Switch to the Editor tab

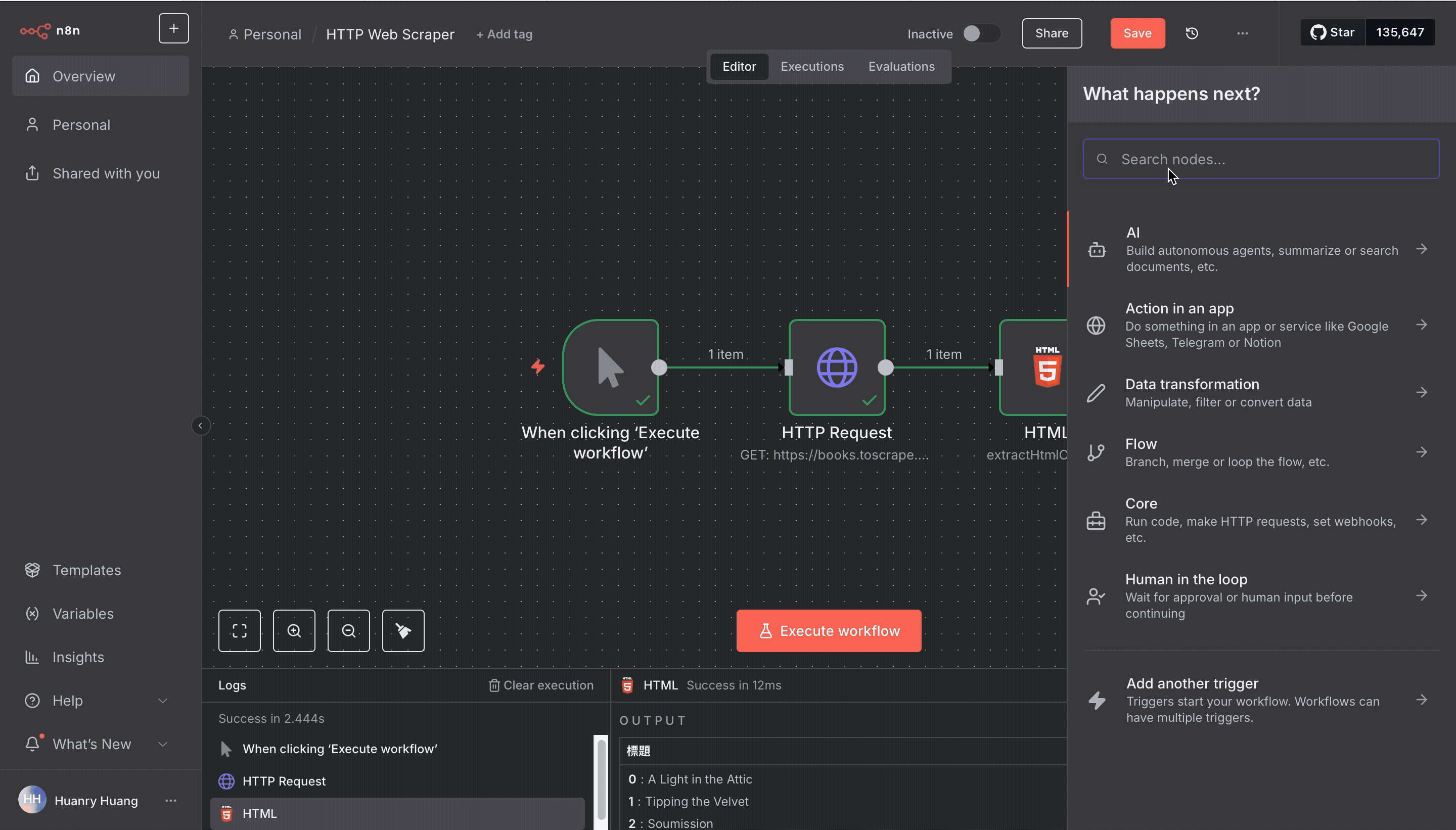pos(739,67)
